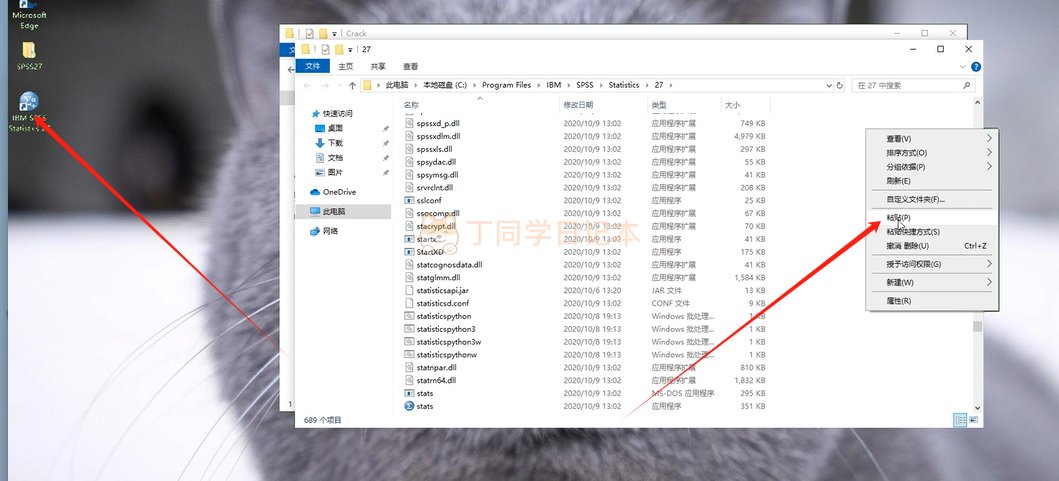
Task: Click the spssxd_p.dll file icon
Action: click(409, 124)
